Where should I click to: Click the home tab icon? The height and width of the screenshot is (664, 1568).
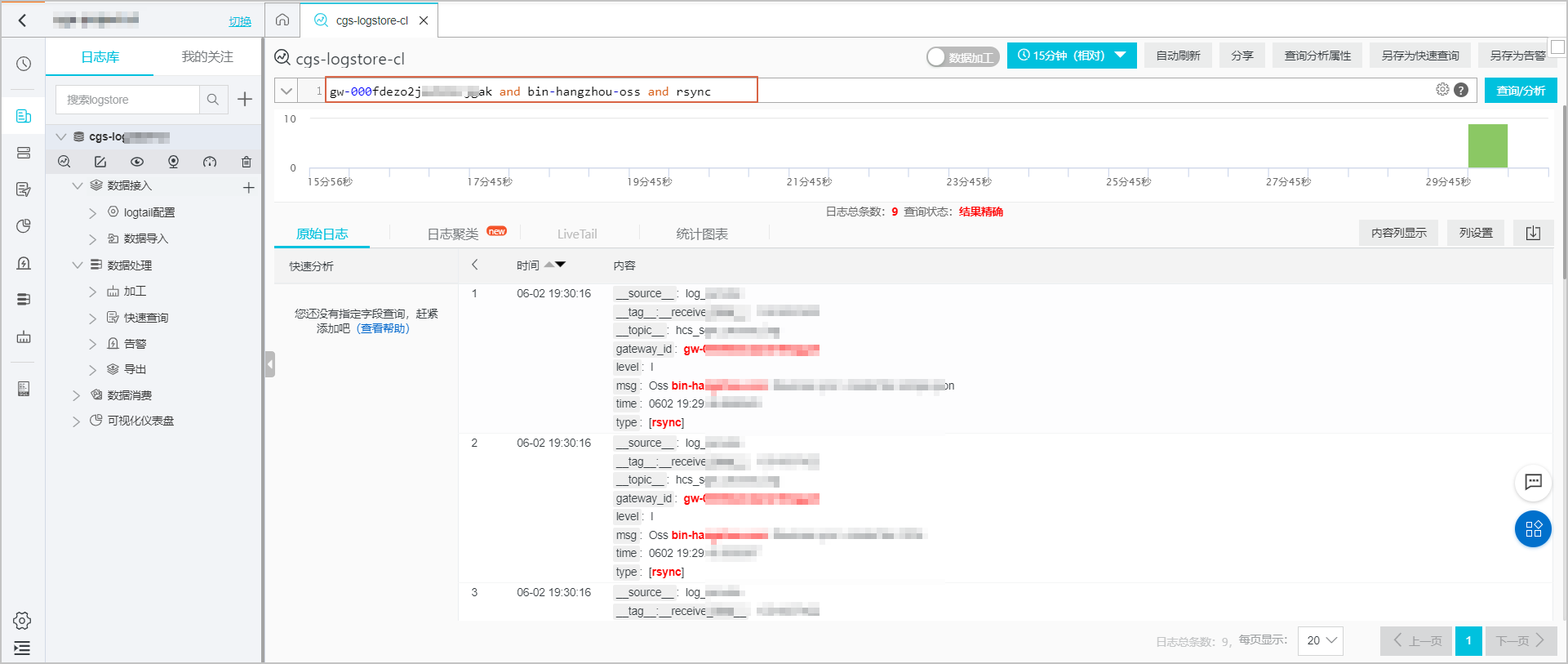click(282, 20)
